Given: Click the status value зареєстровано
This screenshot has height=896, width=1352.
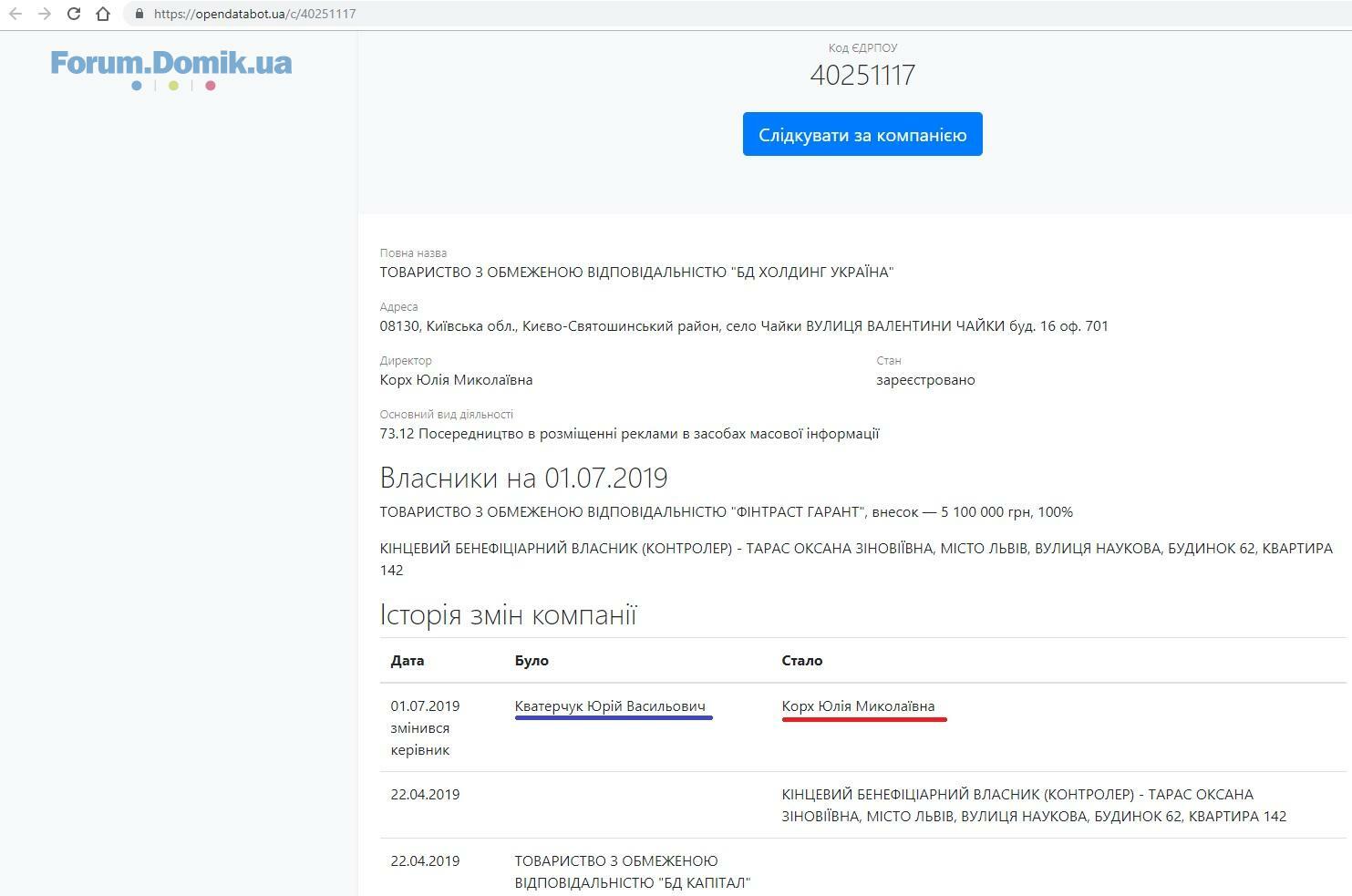Looking at the screenshot, I should tap(925, 379).
